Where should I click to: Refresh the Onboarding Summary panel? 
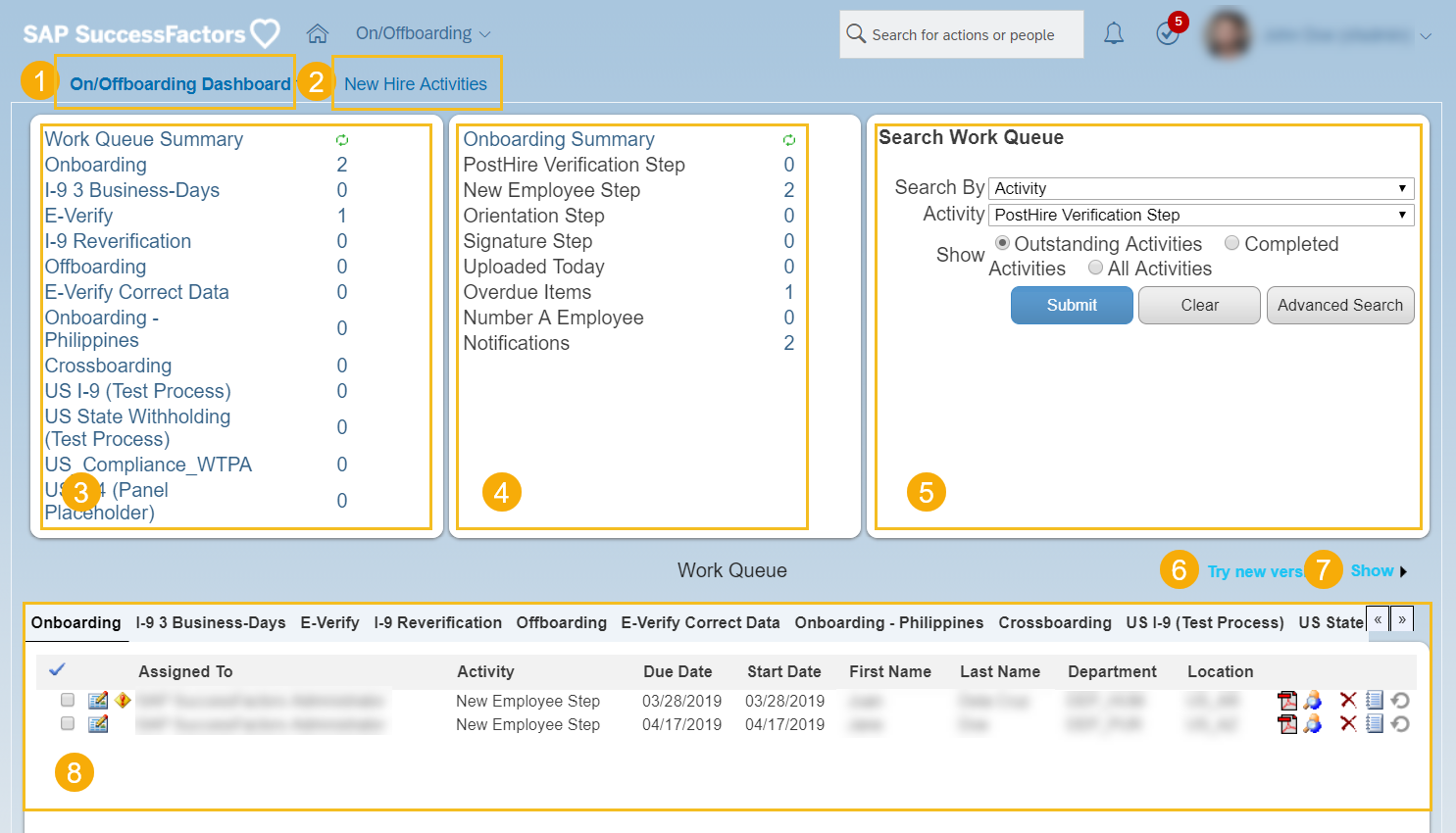(x=789, y=140)
